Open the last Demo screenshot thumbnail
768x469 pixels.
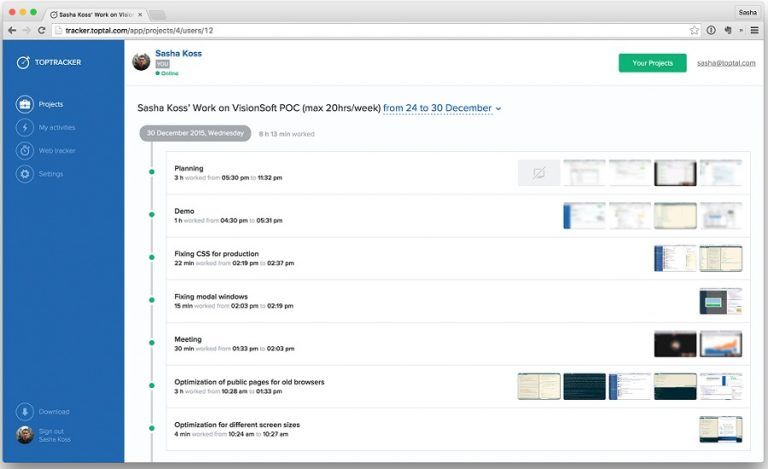(x=720, y=216)
